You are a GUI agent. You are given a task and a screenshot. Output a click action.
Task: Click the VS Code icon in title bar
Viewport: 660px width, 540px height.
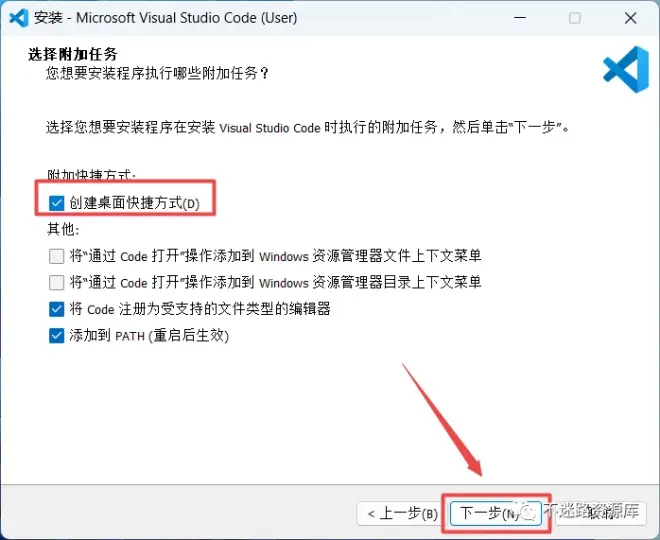[x=19, y=18]
